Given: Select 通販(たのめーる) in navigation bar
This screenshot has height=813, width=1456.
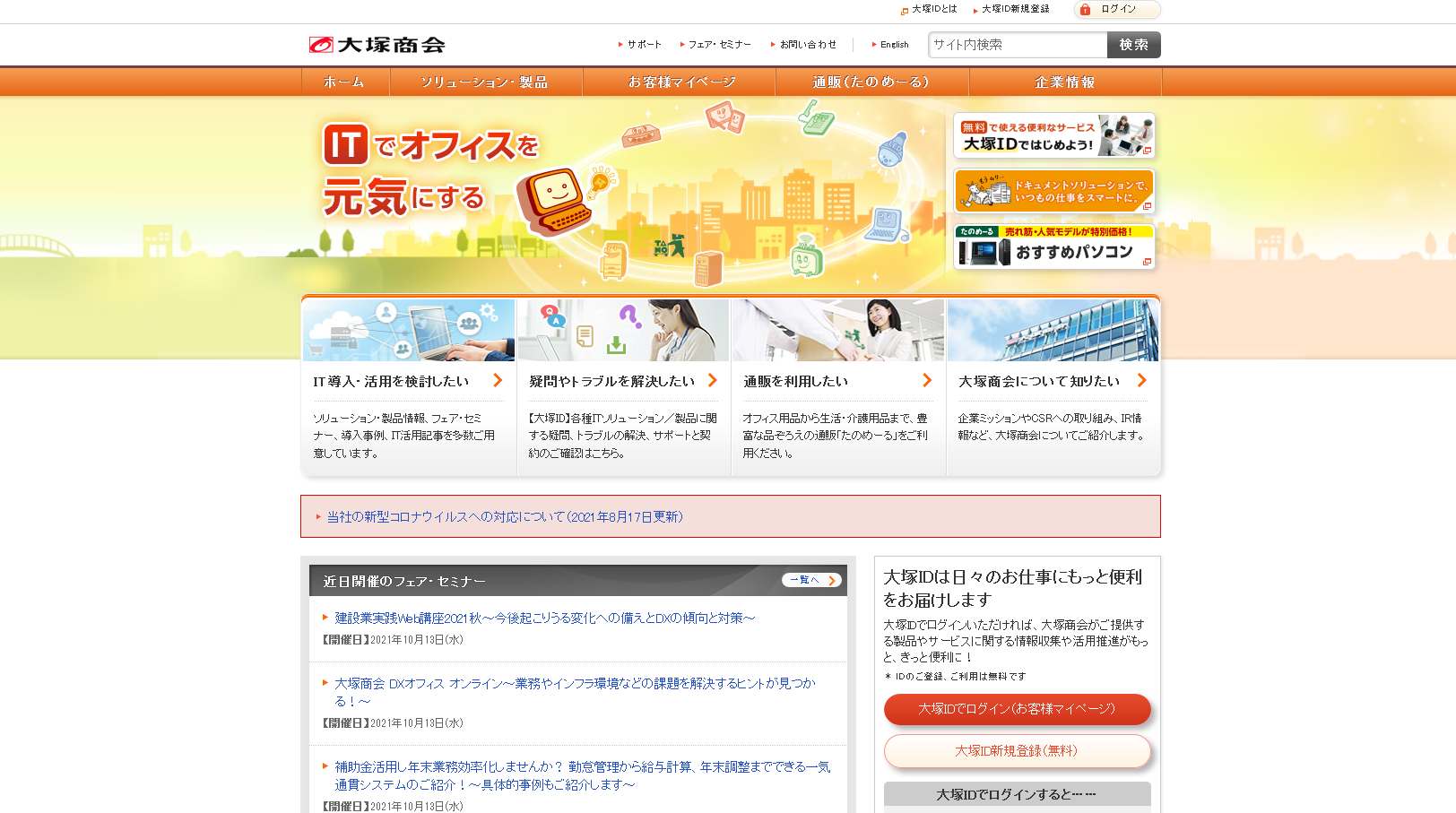Looking at the screenshot, I should [871, 82].
